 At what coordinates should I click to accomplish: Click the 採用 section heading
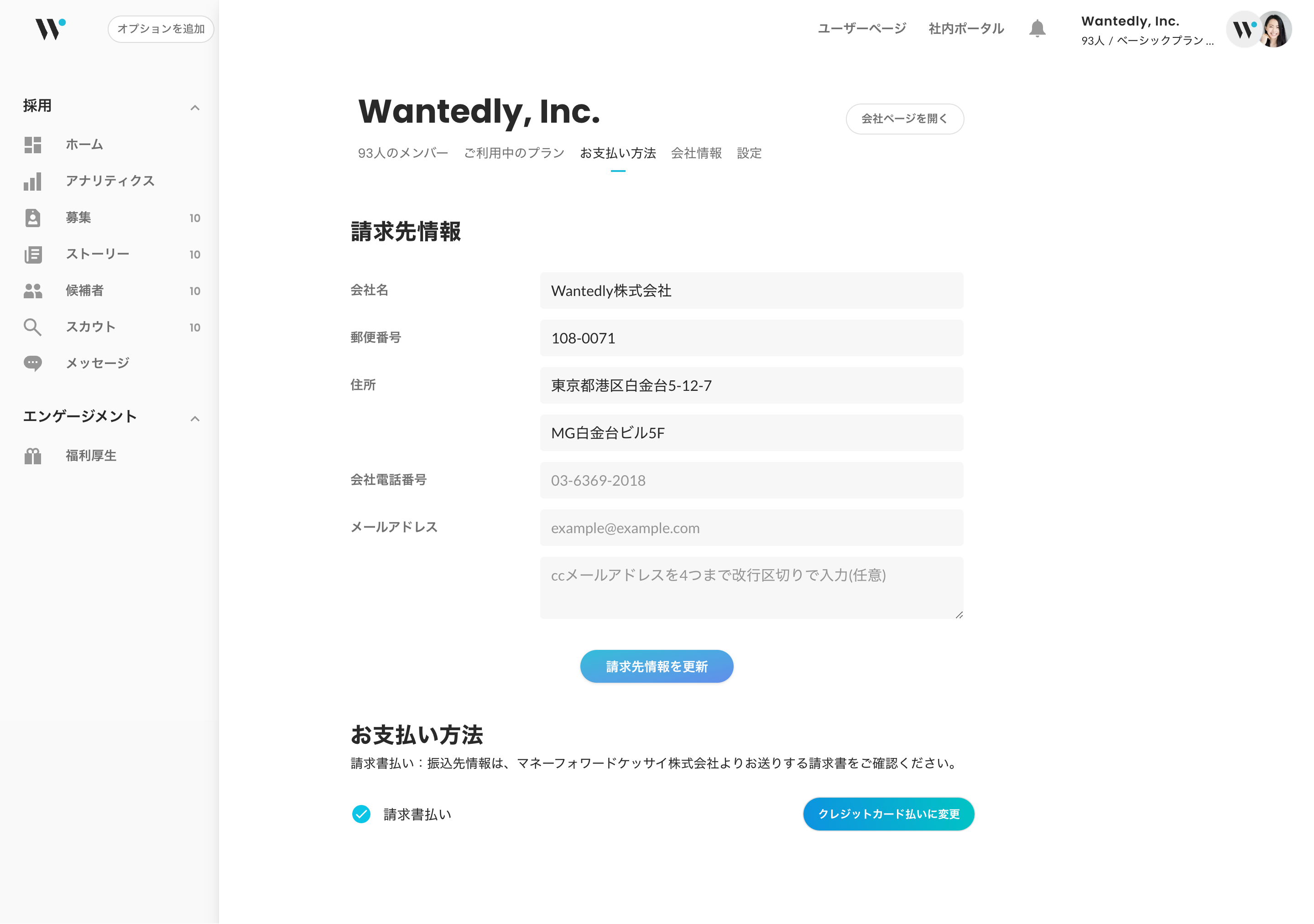pyautogui.click(x=37, y=106)
